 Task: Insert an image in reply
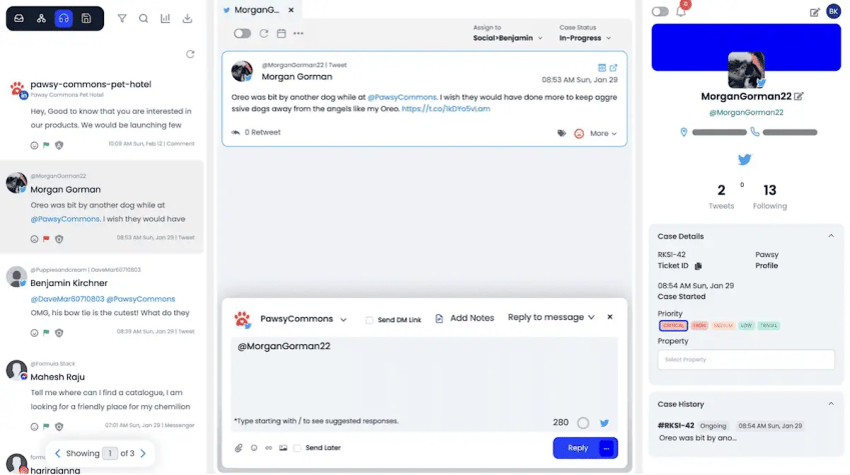283,448
